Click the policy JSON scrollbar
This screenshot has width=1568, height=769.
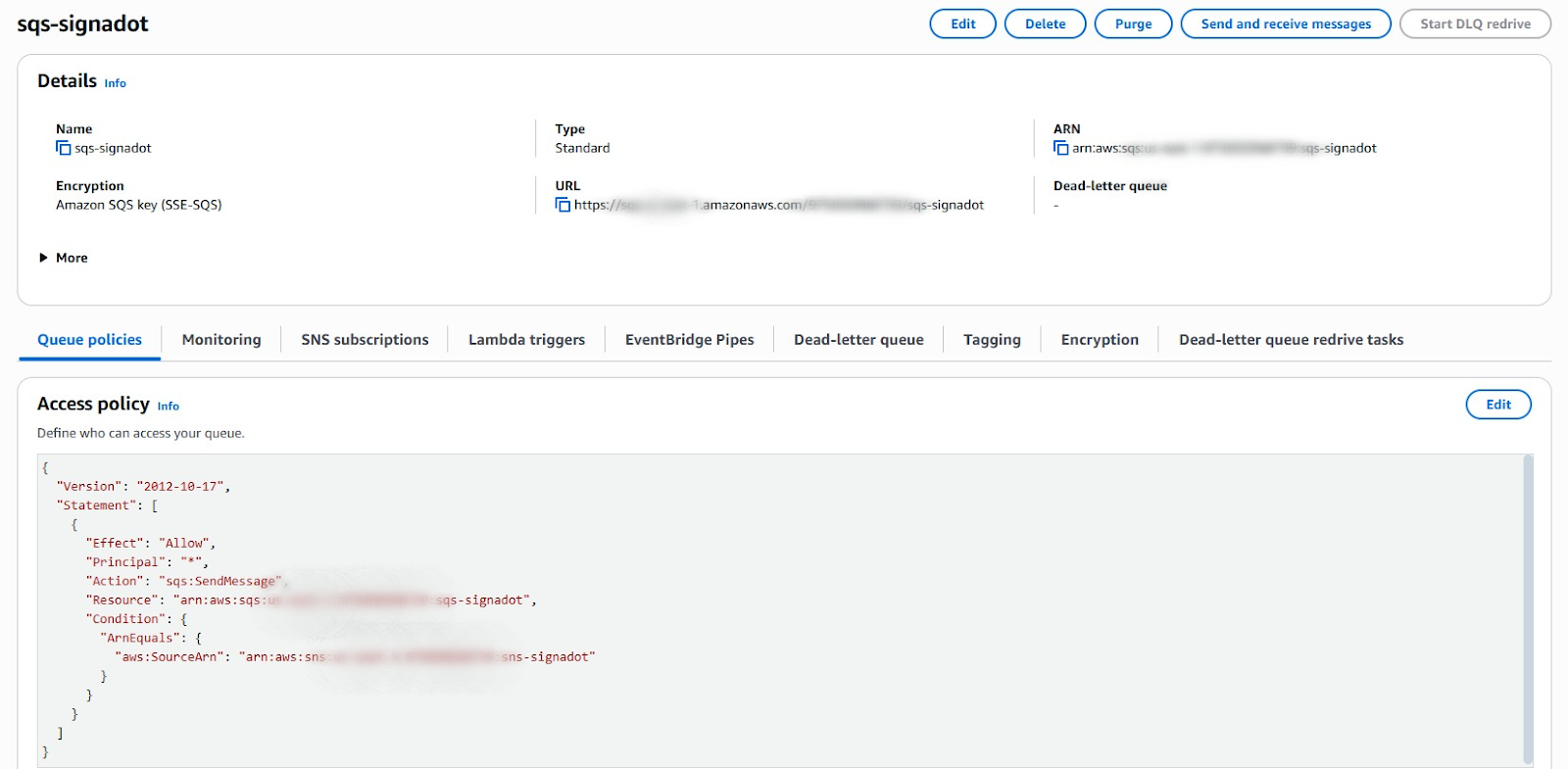coord(1528,608)
